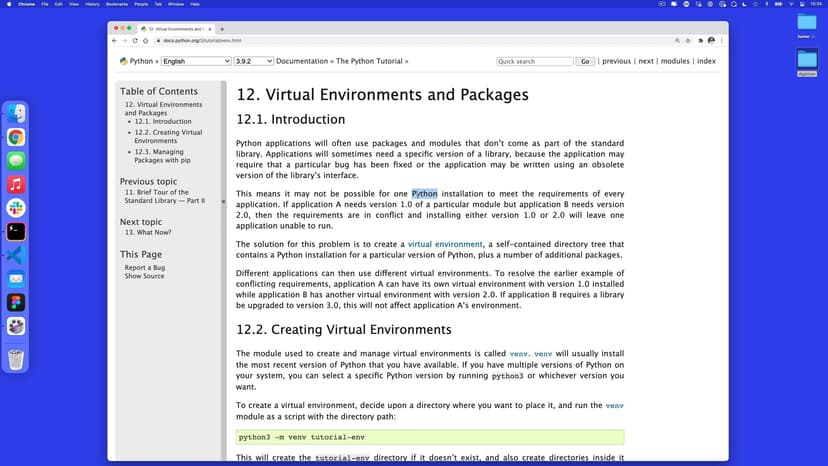The image size is (828, 466).
Task: Open the Terminal app in the dock
Action: click(16, 231)
